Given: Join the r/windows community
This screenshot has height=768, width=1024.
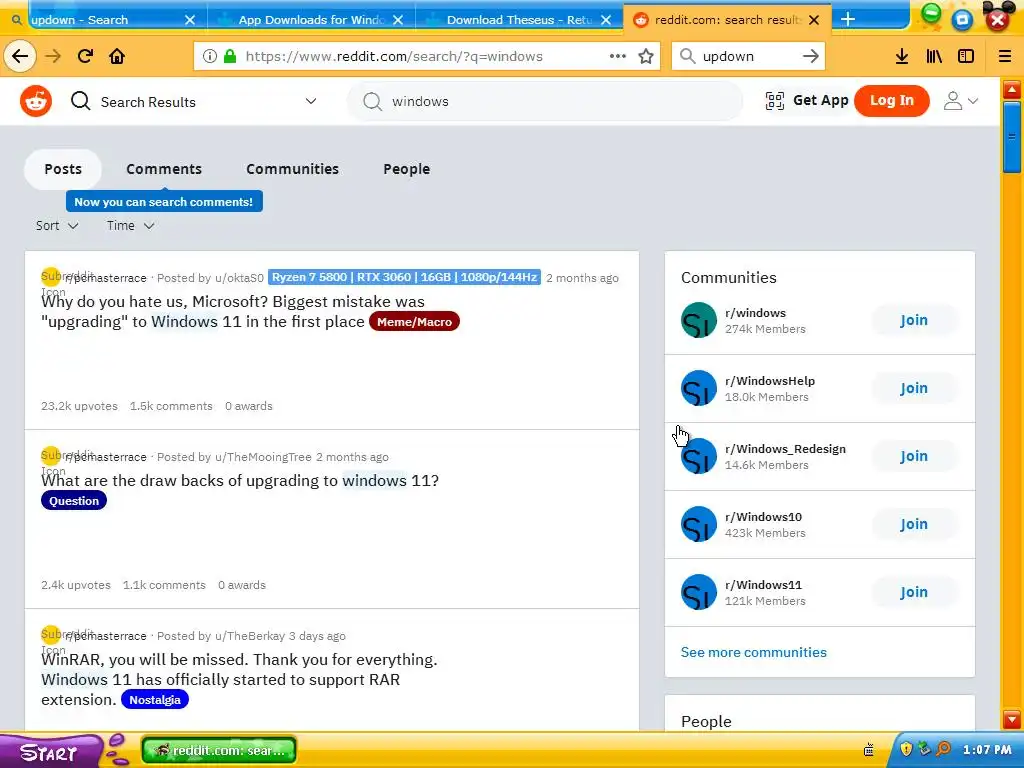Looking at the screenshot, I should 914,320.
